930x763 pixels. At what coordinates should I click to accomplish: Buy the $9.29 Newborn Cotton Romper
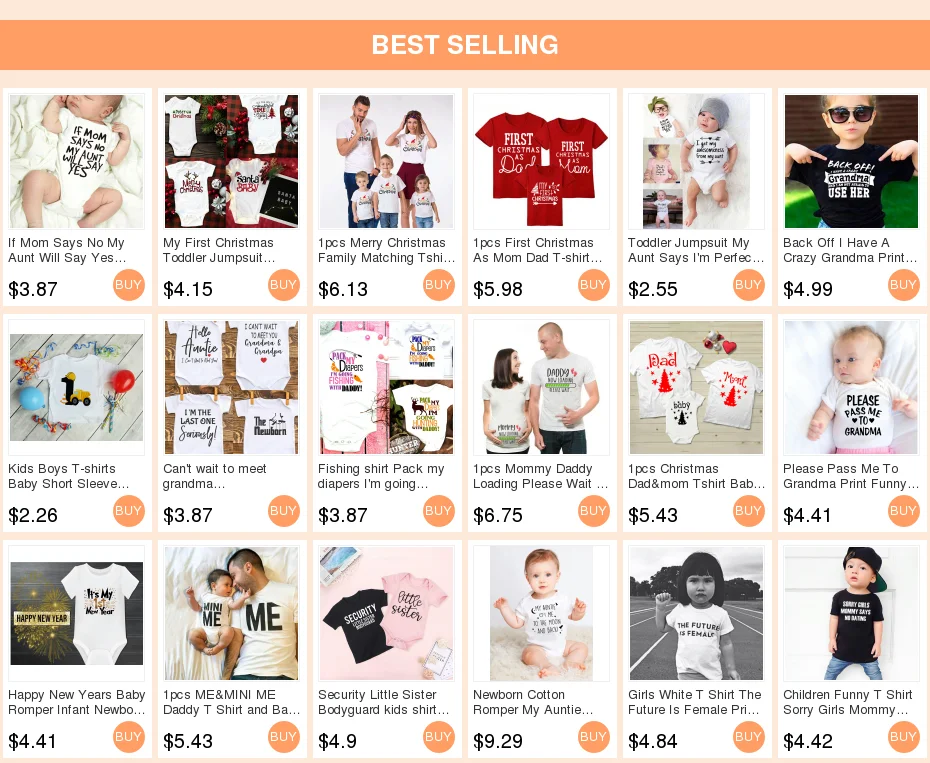(x=594, y=737)
